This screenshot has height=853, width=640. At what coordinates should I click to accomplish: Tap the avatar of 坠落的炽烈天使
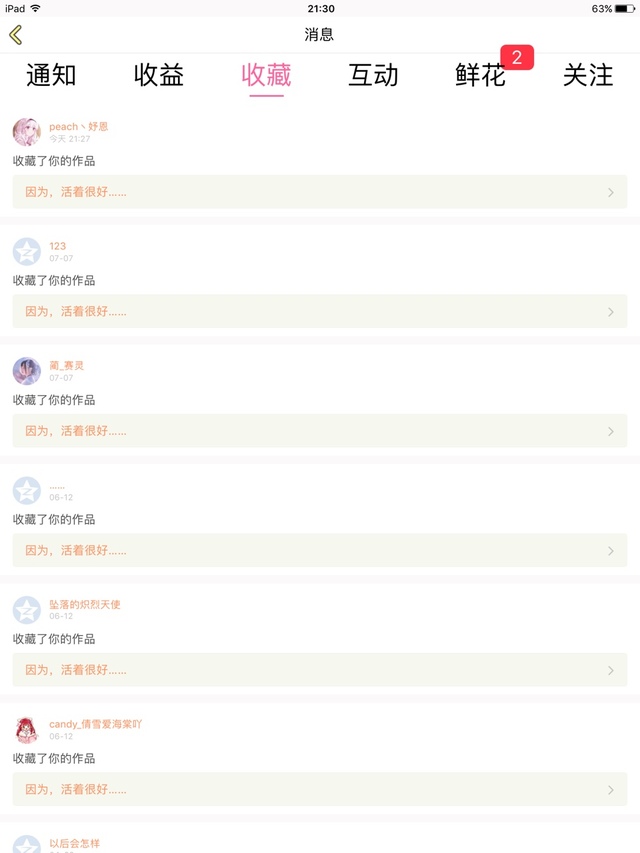(27, 610)
